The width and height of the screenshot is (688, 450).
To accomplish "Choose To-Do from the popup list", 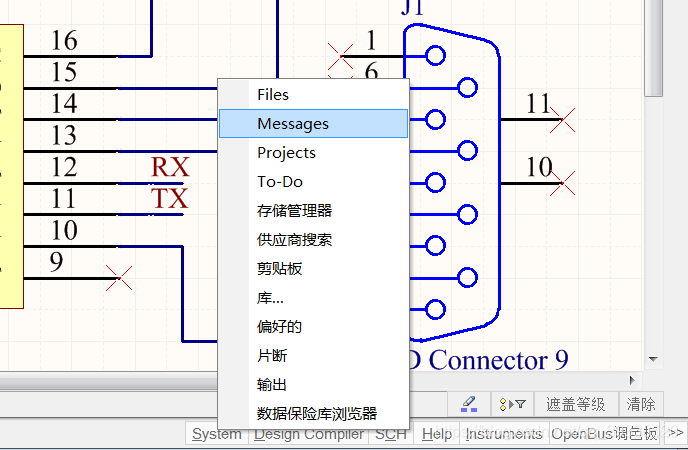I will 313,182.
